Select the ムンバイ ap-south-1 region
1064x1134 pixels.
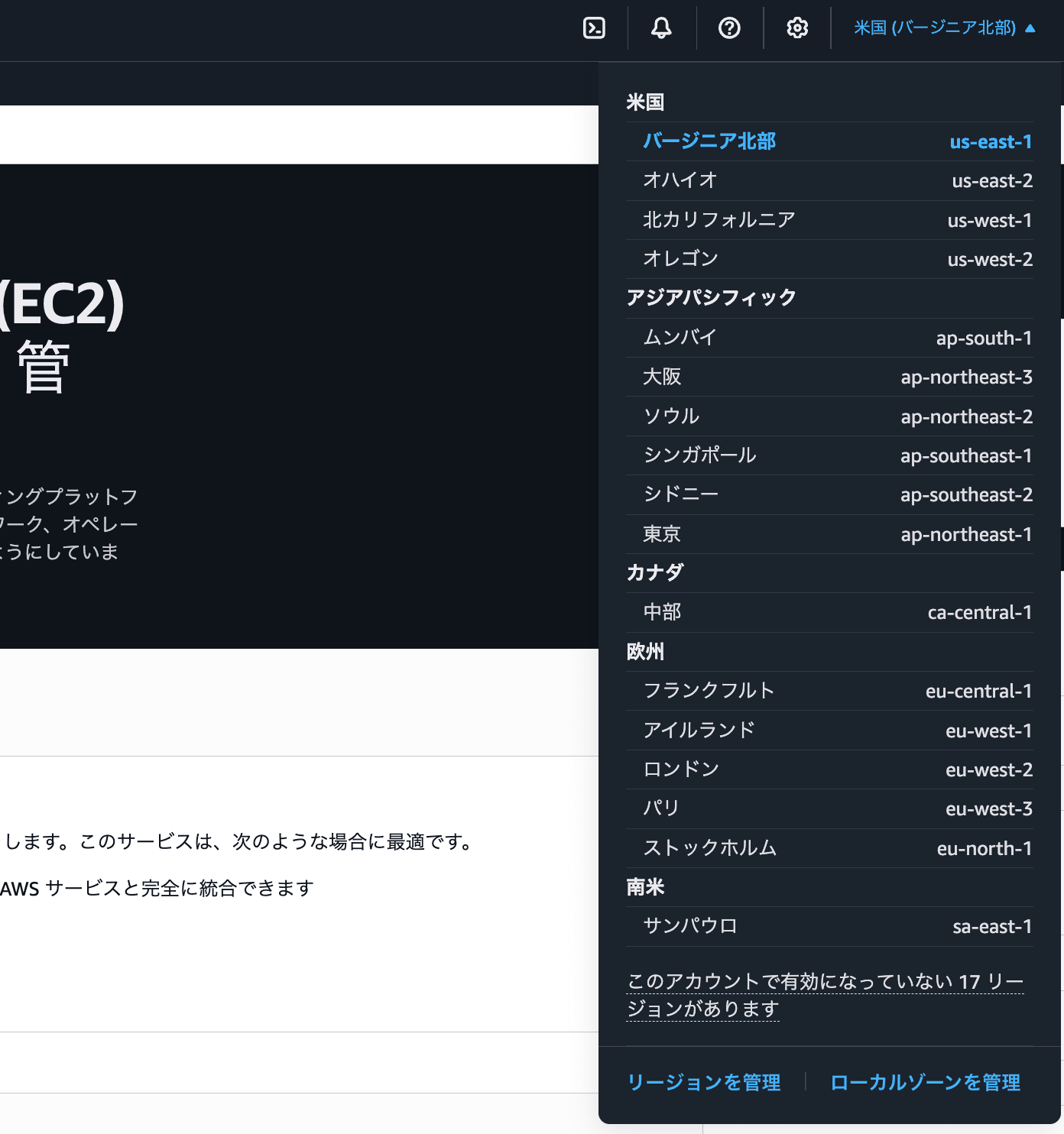829,338
